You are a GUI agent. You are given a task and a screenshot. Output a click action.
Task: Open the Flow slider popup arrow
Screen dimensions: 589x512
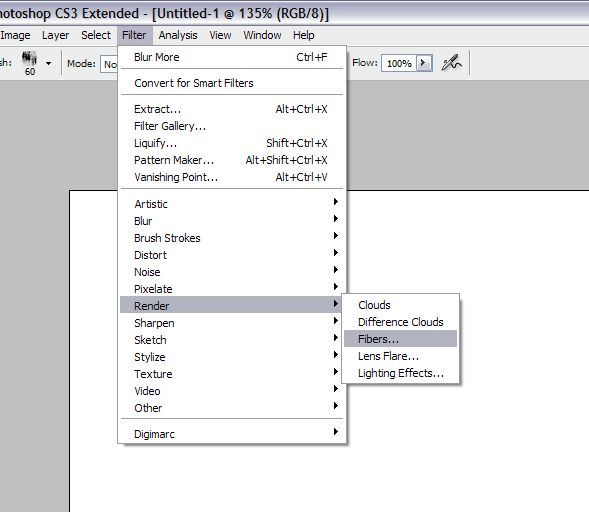(424, 63)
